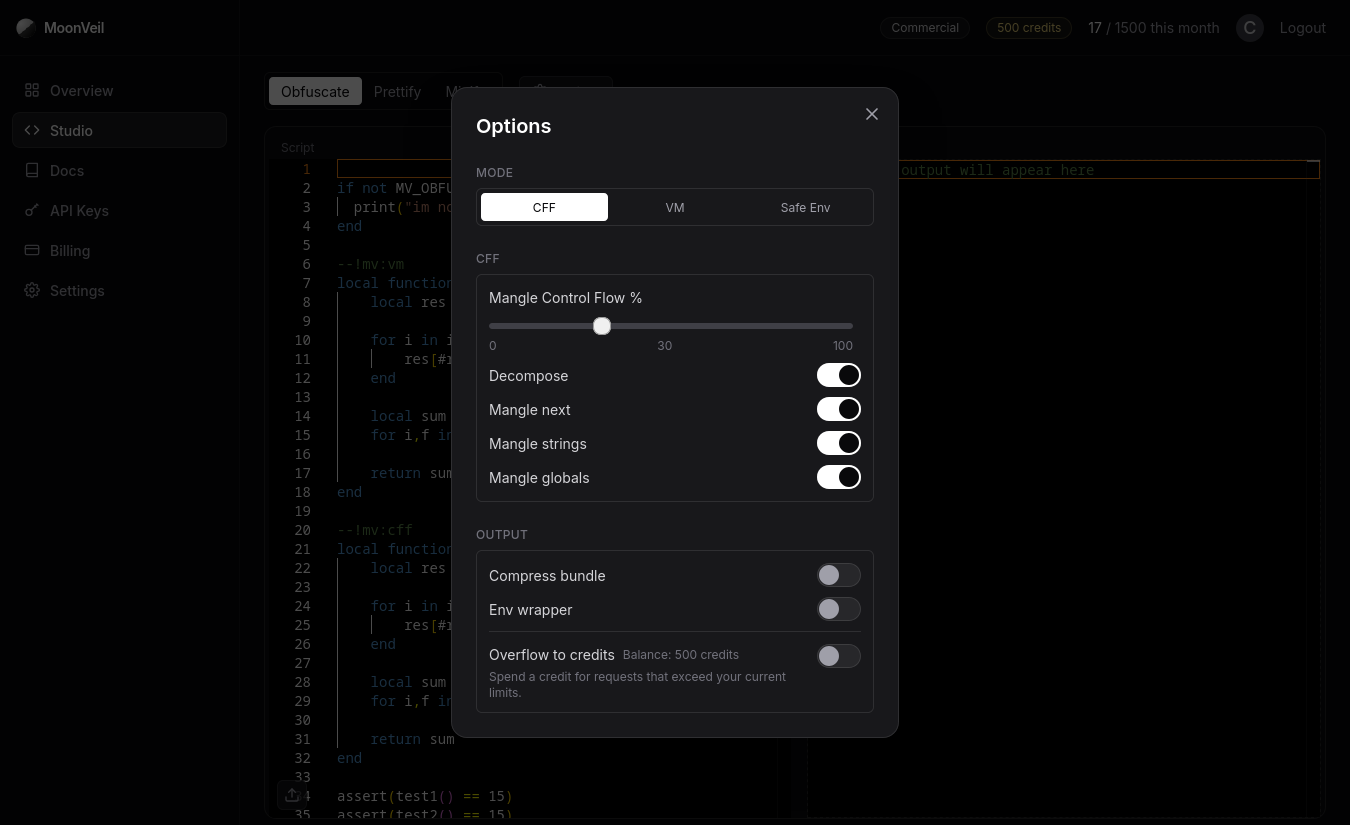Click the API Keys key icon
Image resolution: width=1350 pixels, height=825 pixels.
pyautogui.click(x=32, y=210)
